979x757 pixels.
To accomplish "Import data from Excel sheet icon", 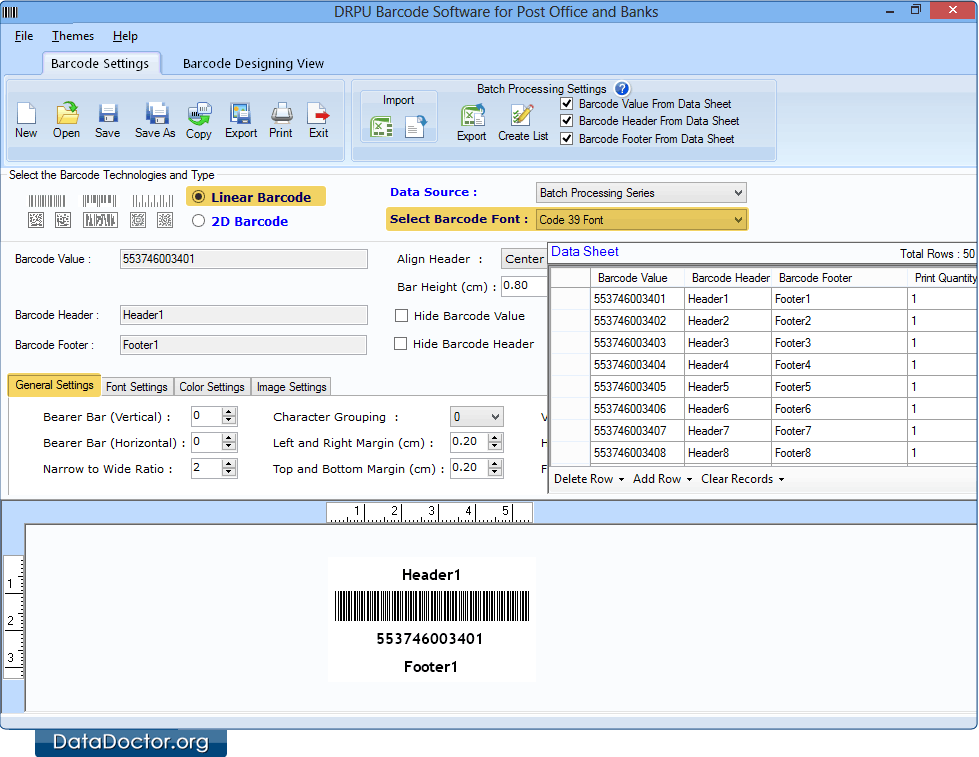I will [381, 127].
